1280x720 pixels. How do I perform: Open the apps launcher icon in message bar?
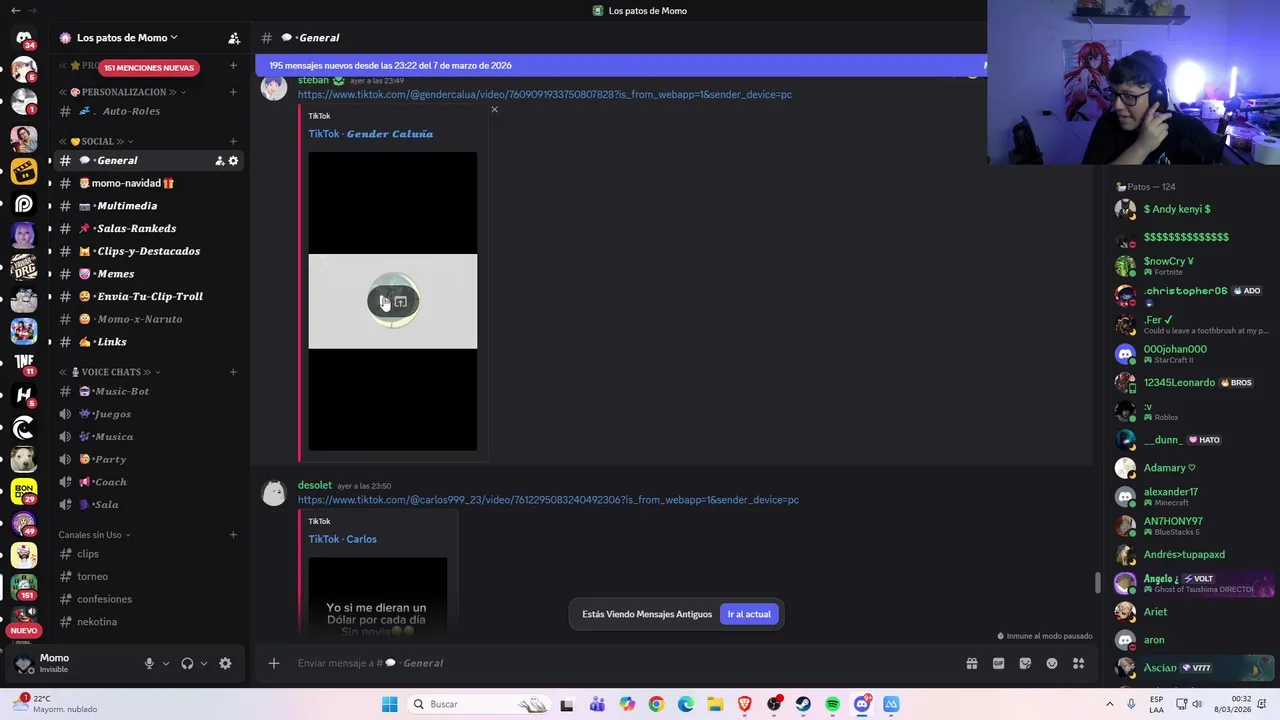pos(1079,663)
